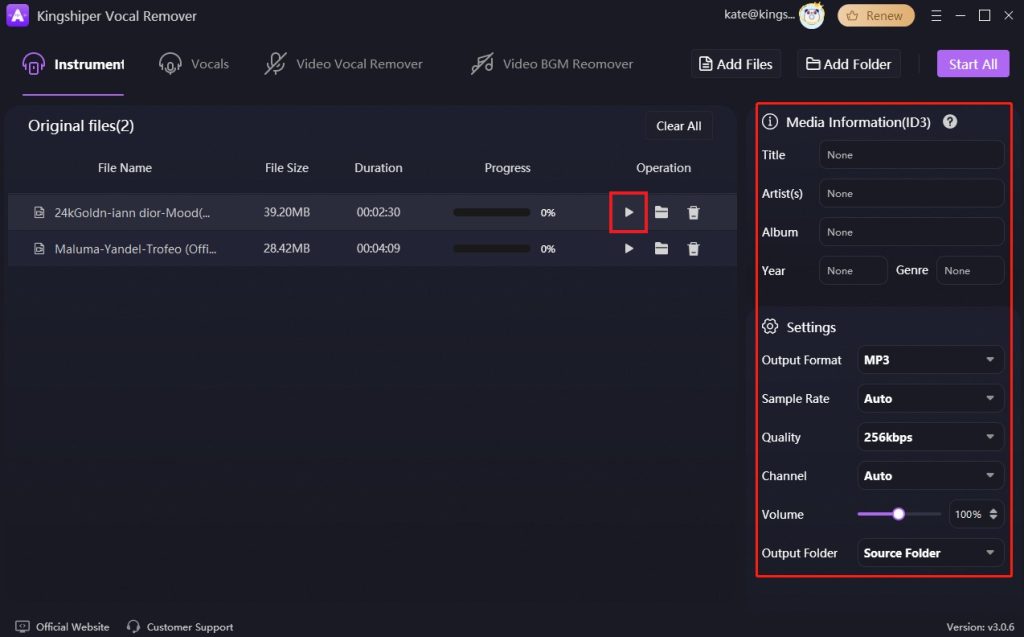Image resolution: width=1024 pixels, height=637 pixels.
Task: Switch to the Vocals tab
Action: (x=193, y=64)
